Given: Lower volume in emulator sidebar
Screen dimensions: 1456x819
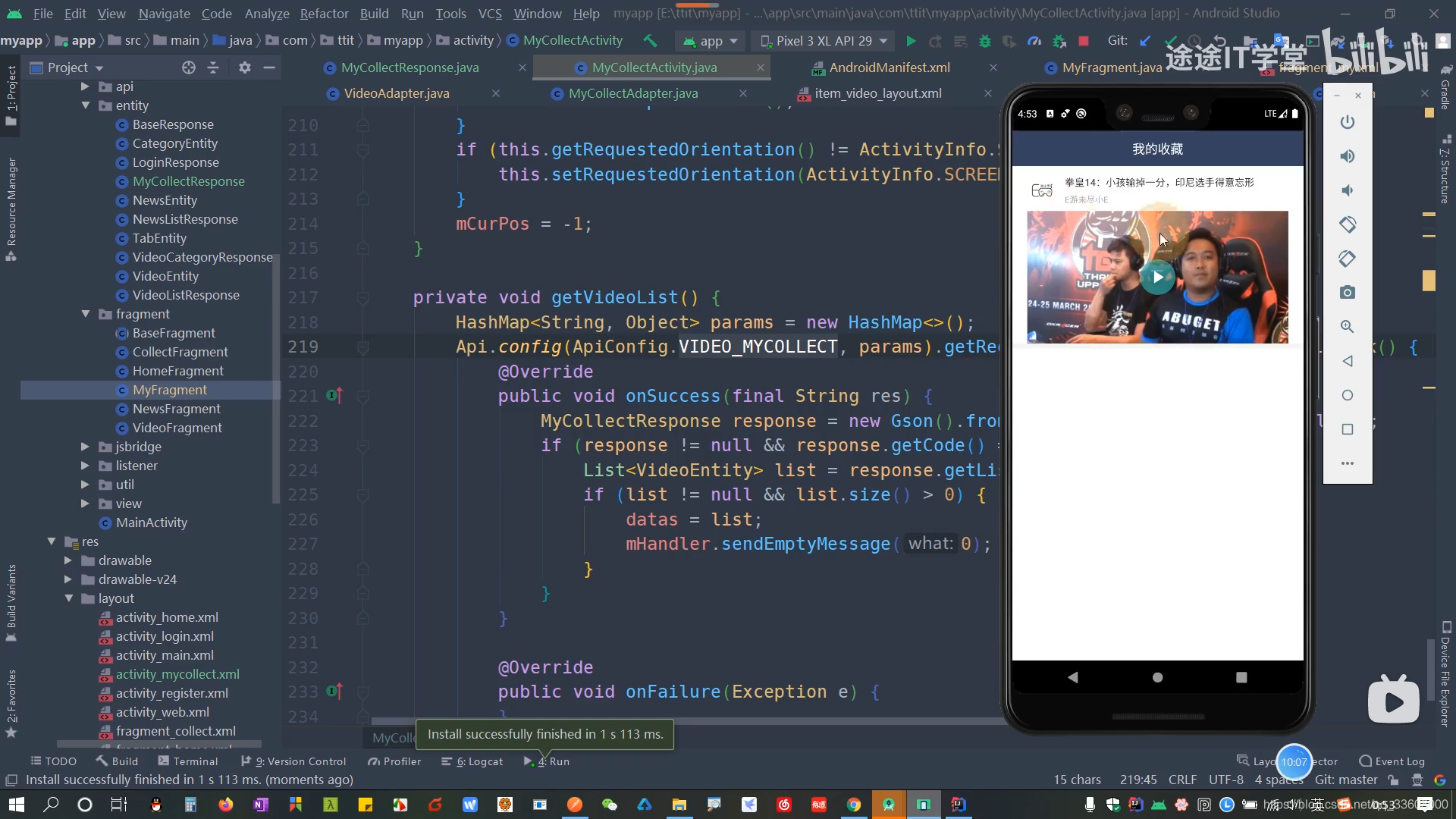Looking at the screenshot, I should [x=1348, y=190].
